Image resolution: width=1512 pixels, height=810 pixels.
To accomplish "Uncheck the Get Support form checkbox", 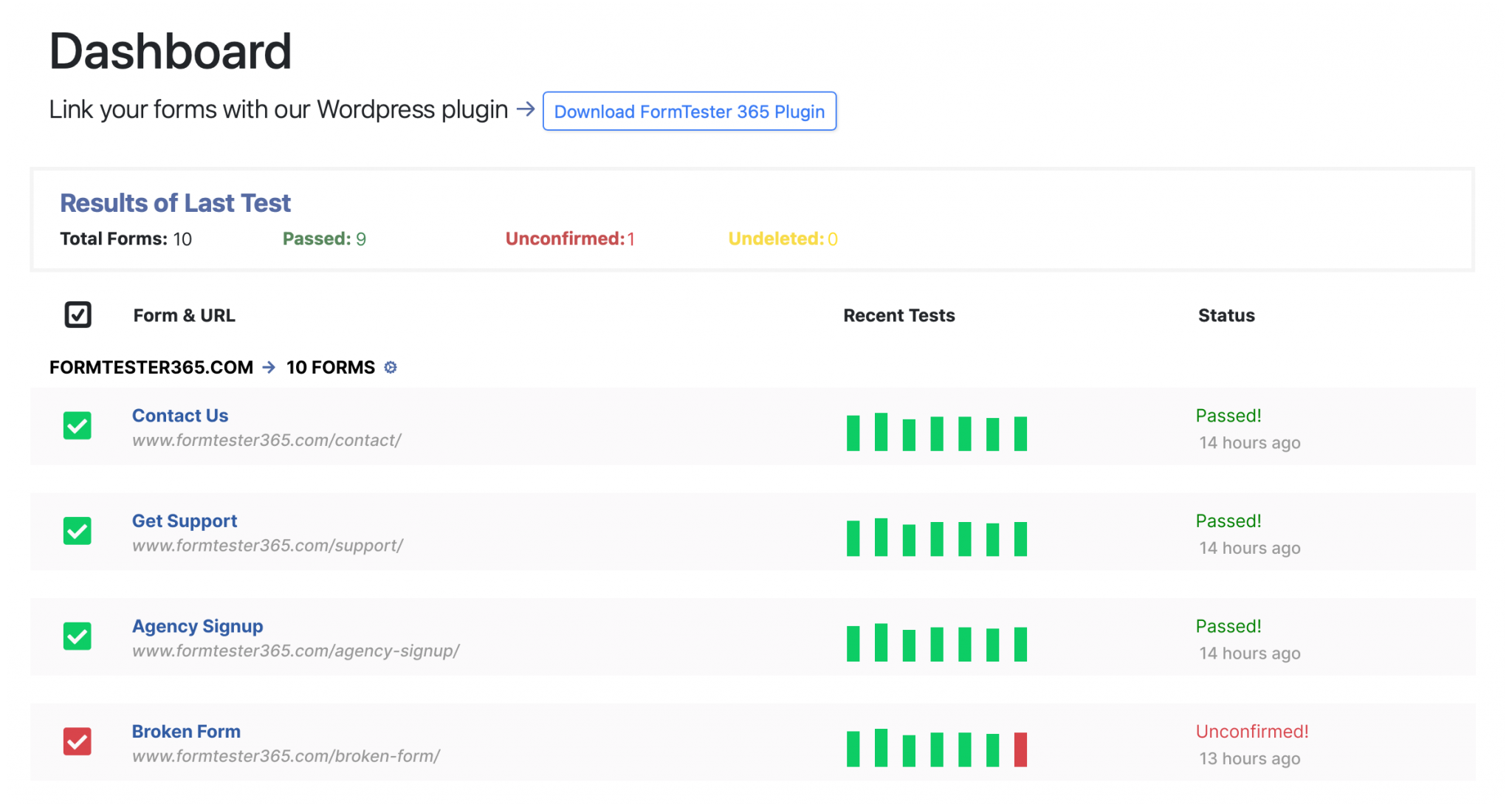I will point(77,532).
